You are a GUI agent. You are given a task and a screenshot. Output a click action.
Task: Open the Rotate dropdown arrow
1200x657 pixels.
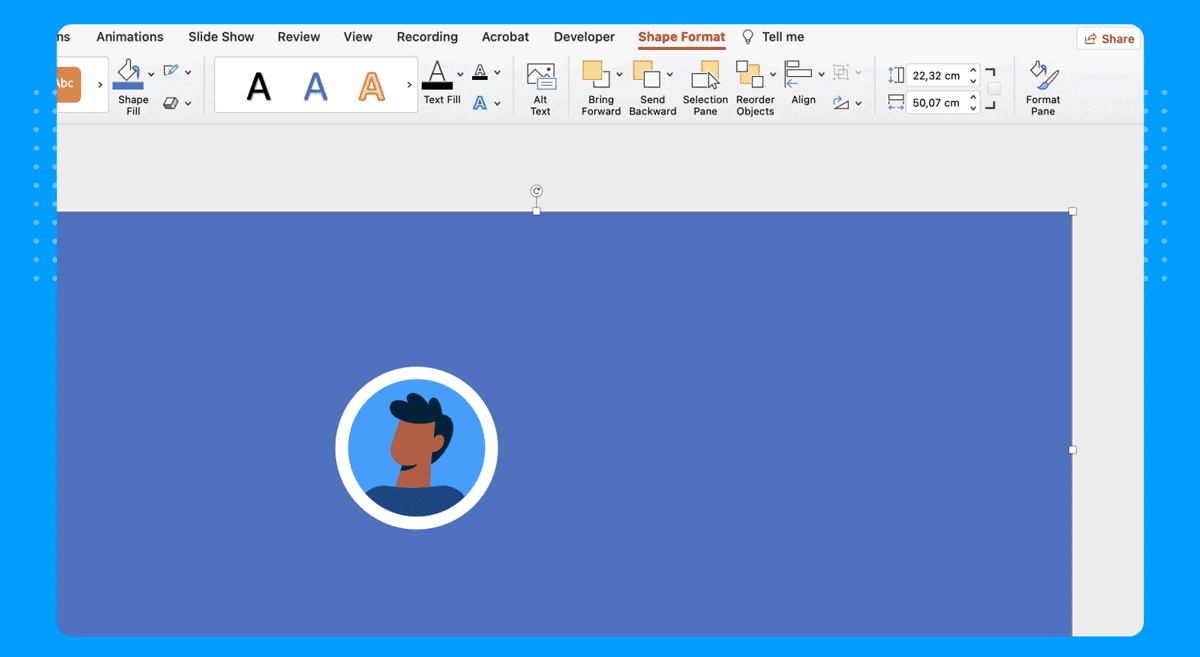(x=858, y=103)
